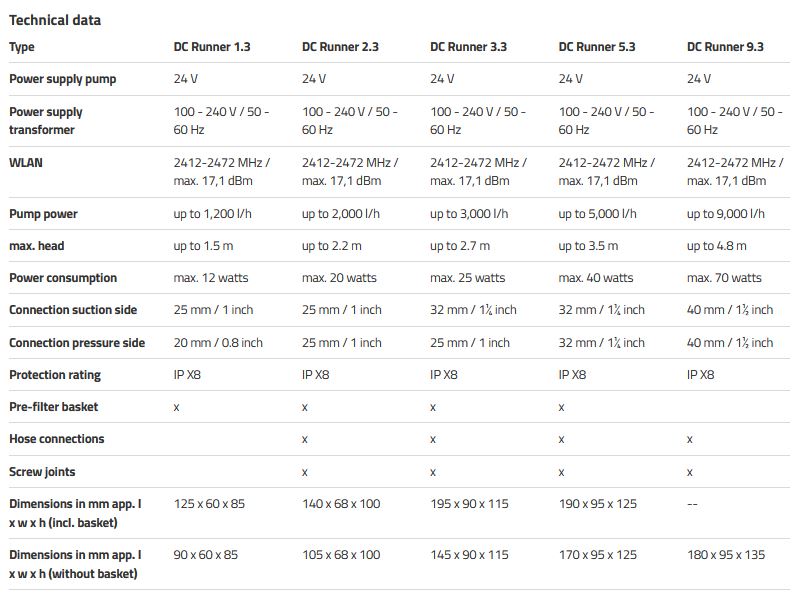Select the DC Runner 1.3 column header
Image resolution: width=798 pixels, height=602 pixels.
(x=212, y=47)
